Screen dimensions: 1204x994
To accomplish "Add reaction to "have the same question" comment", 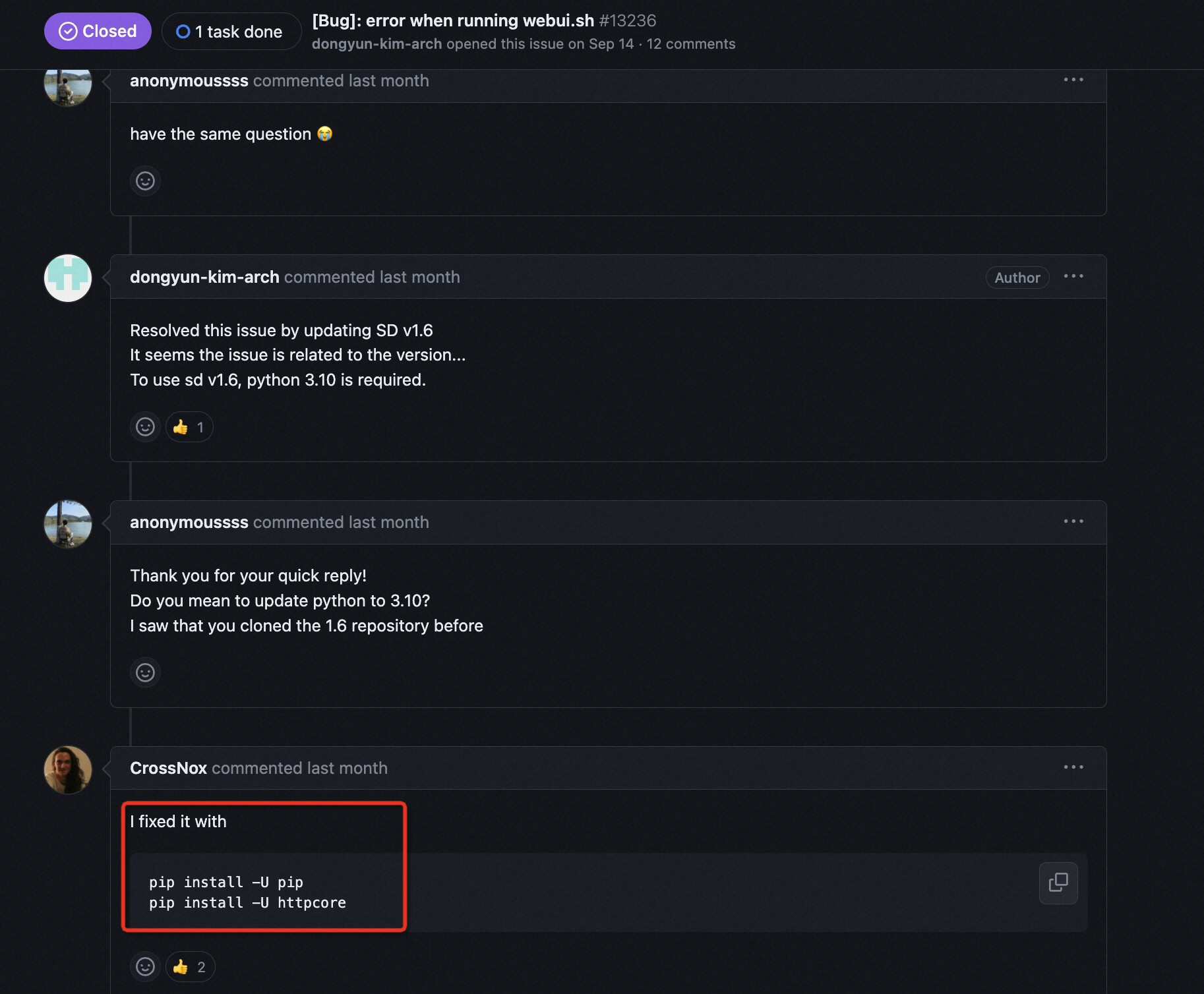I will (x=145, y=181).
